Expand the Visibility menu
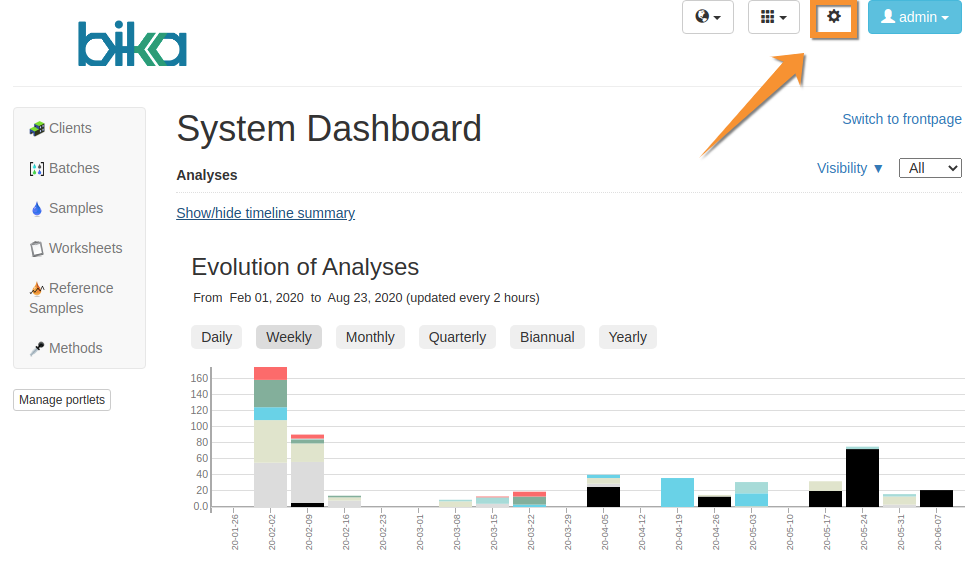 (850, 168)
